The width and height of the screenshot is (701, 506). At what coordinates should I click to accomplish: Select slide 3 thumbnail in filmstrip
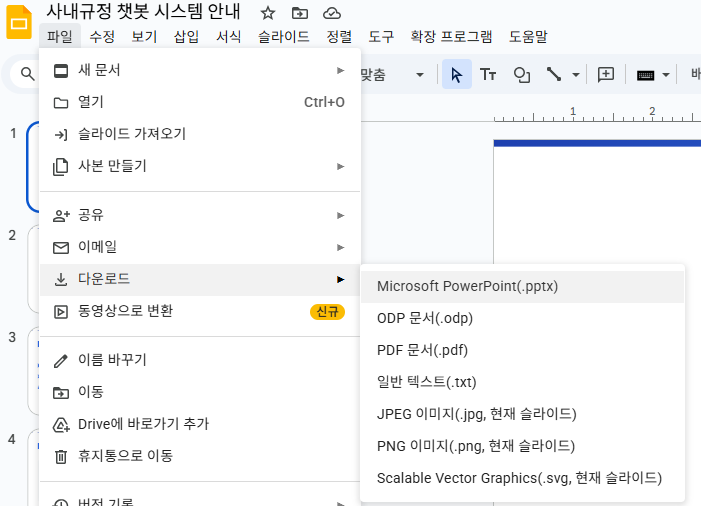click(34, 371)
